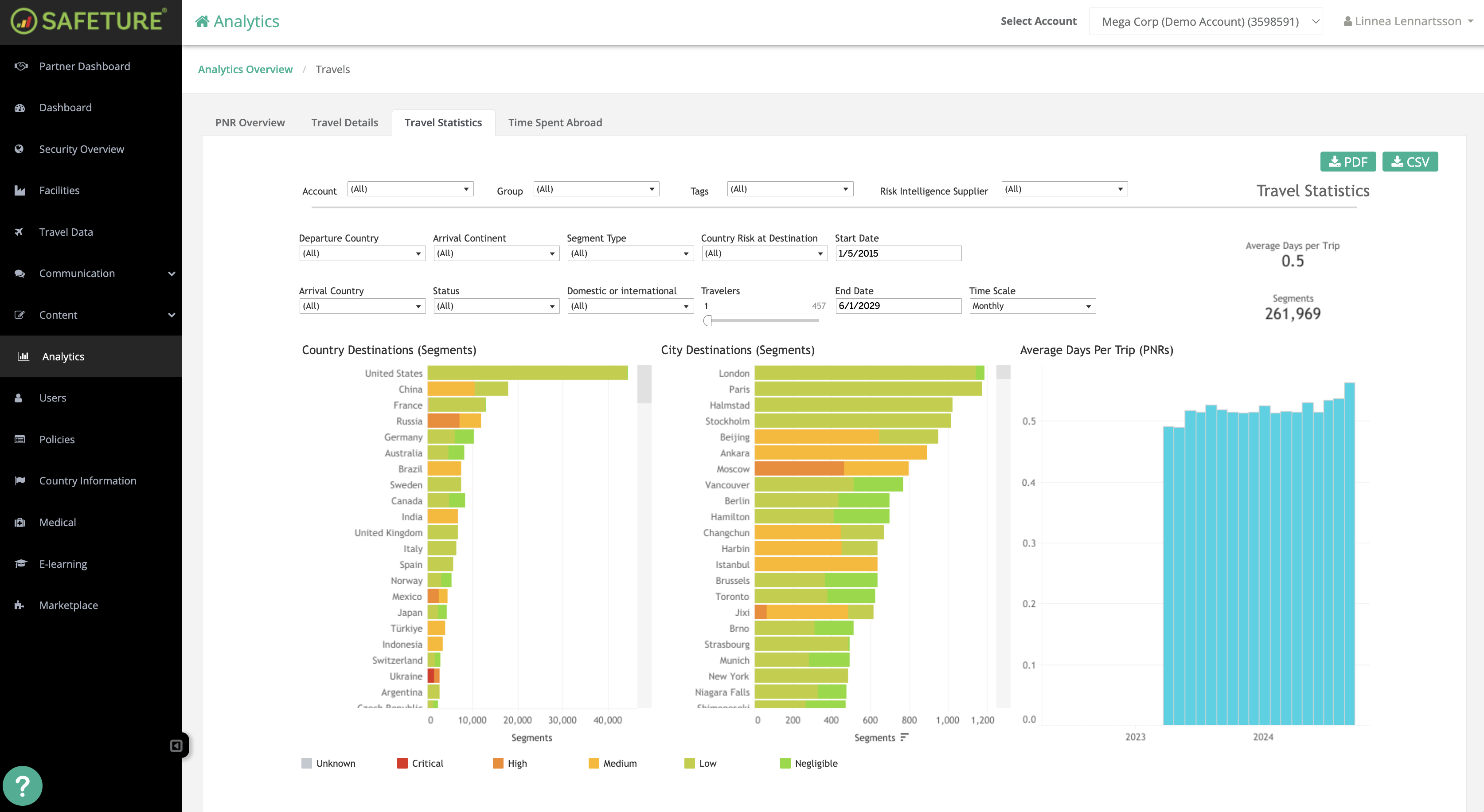Click the E-learning graduation cap icon

point(20,564)
